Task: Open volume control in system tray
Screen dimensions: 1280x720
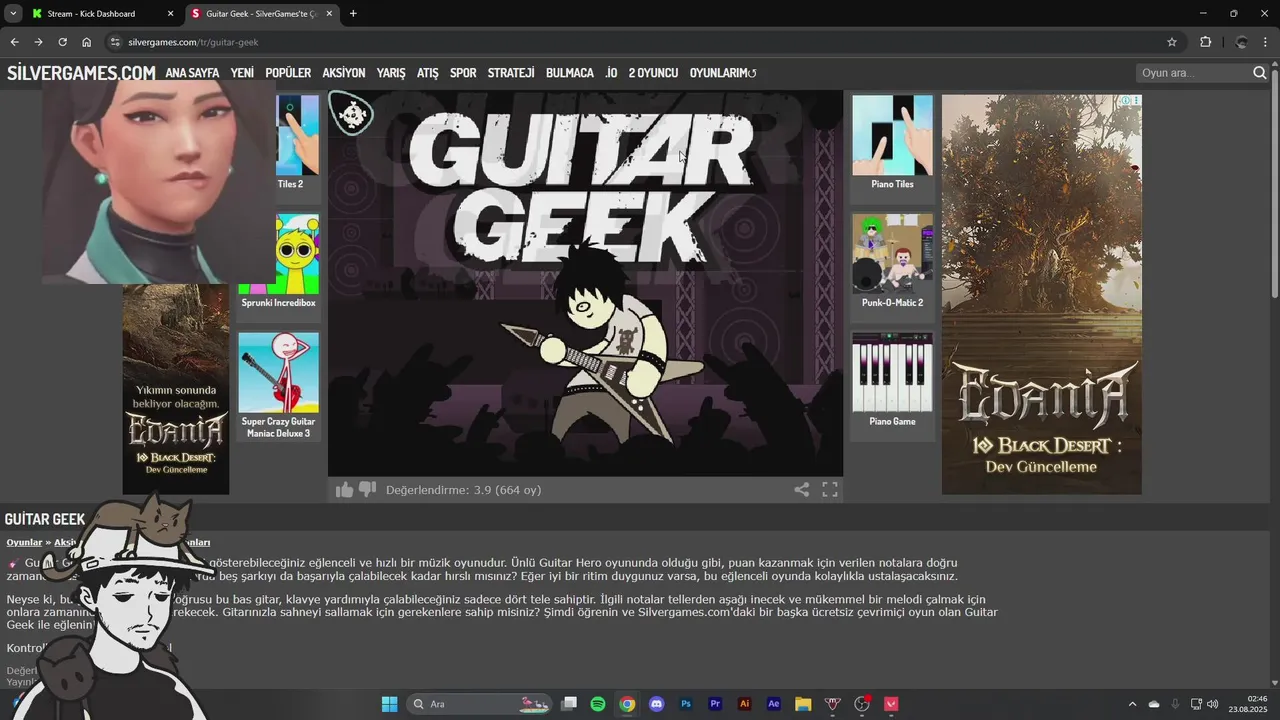Action: (1213, 704)
